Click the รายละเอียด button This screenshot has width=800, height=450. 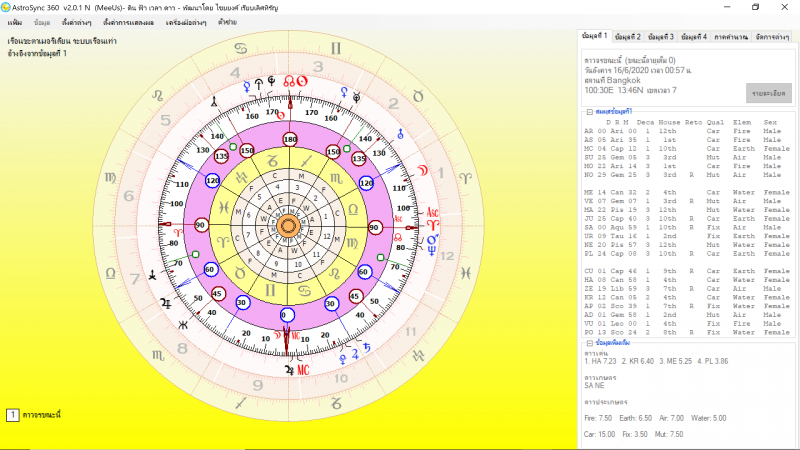pos(768,92)
